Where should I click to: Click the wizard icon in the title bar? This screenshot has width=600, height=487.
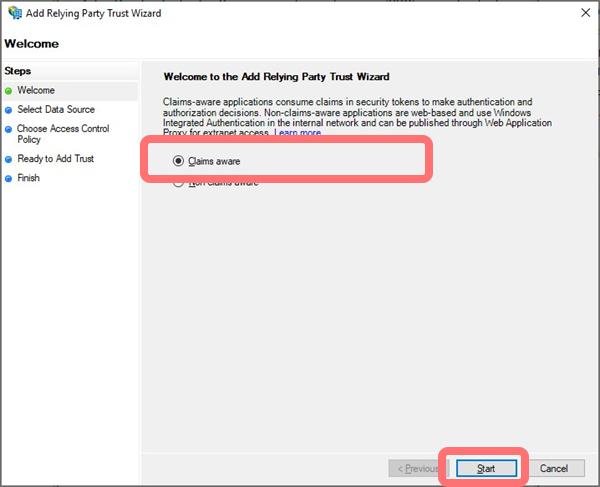pyautogui.click(x=12, y=13)
